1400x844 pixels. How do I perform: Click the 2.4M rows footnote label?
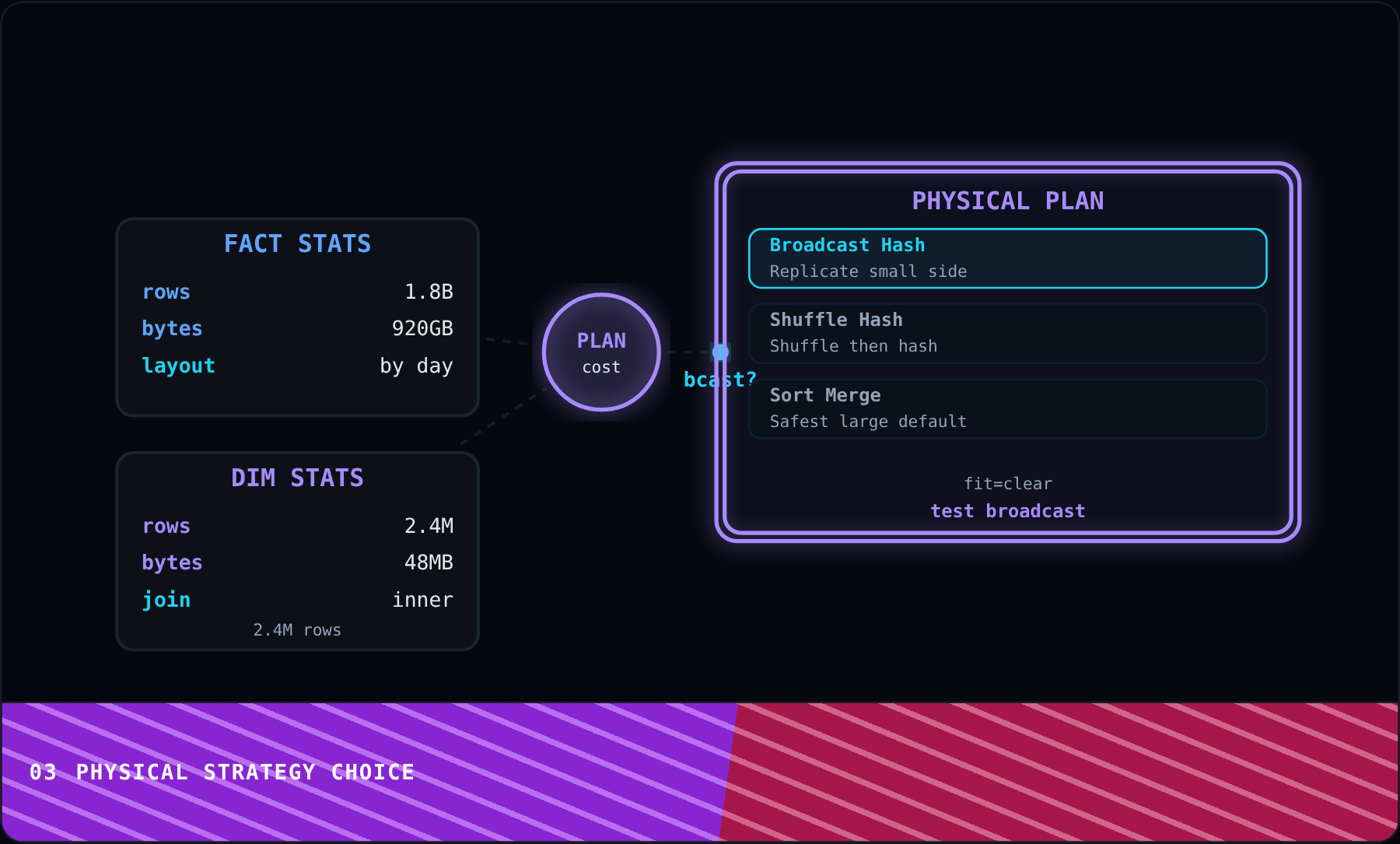(297, 630)
